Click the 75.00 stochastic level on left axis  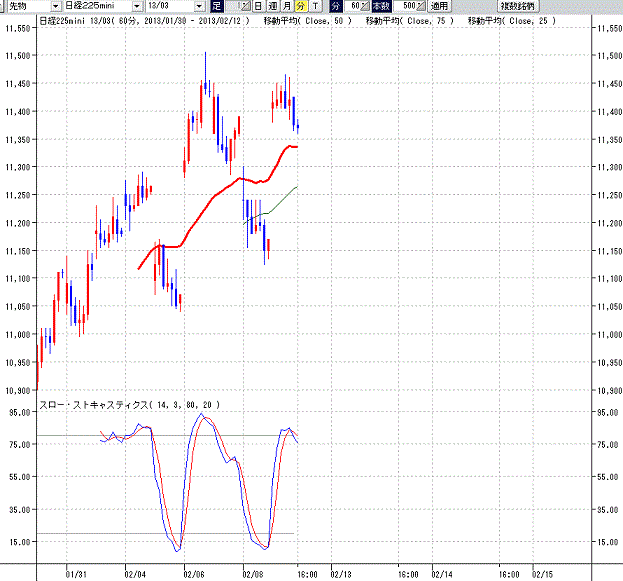(x=20, y=445)
